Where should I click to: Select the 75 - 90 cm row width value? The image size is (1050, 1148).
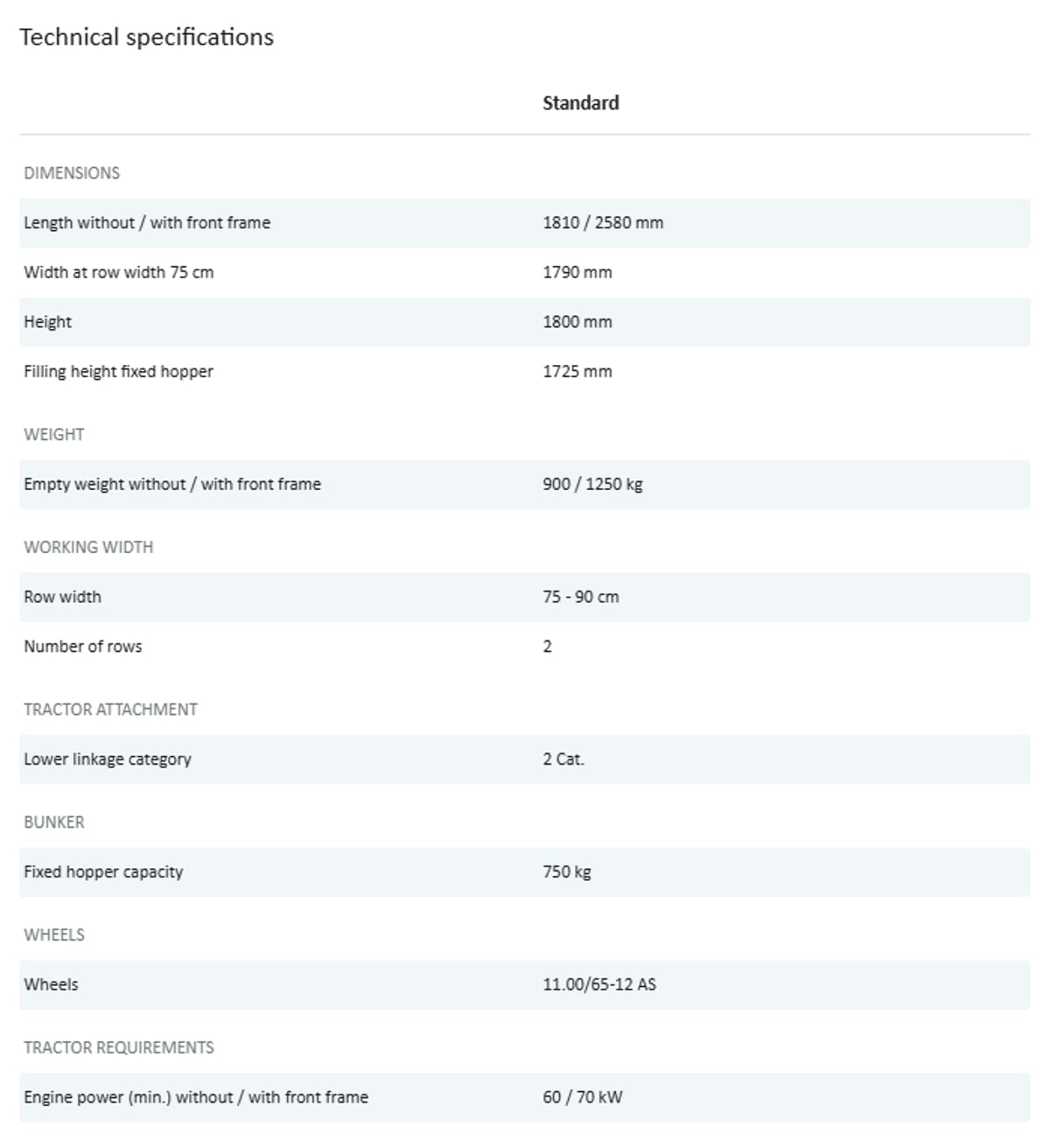click(x=580, y=597)
